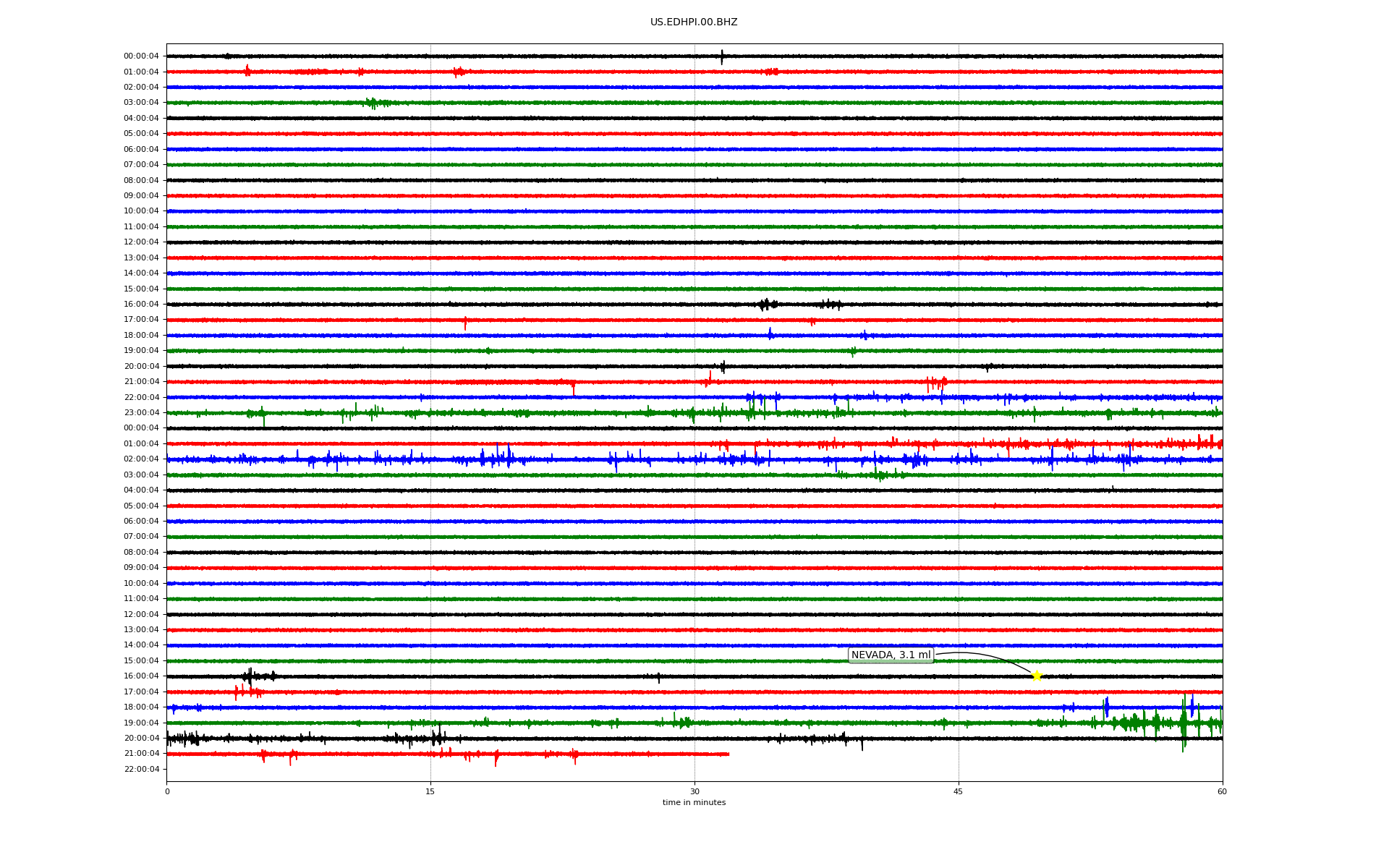The image size is (1389, 868).
Task: Click the NEVADA, 3.1 ml annotation box
Action: [x=891, y=655]
